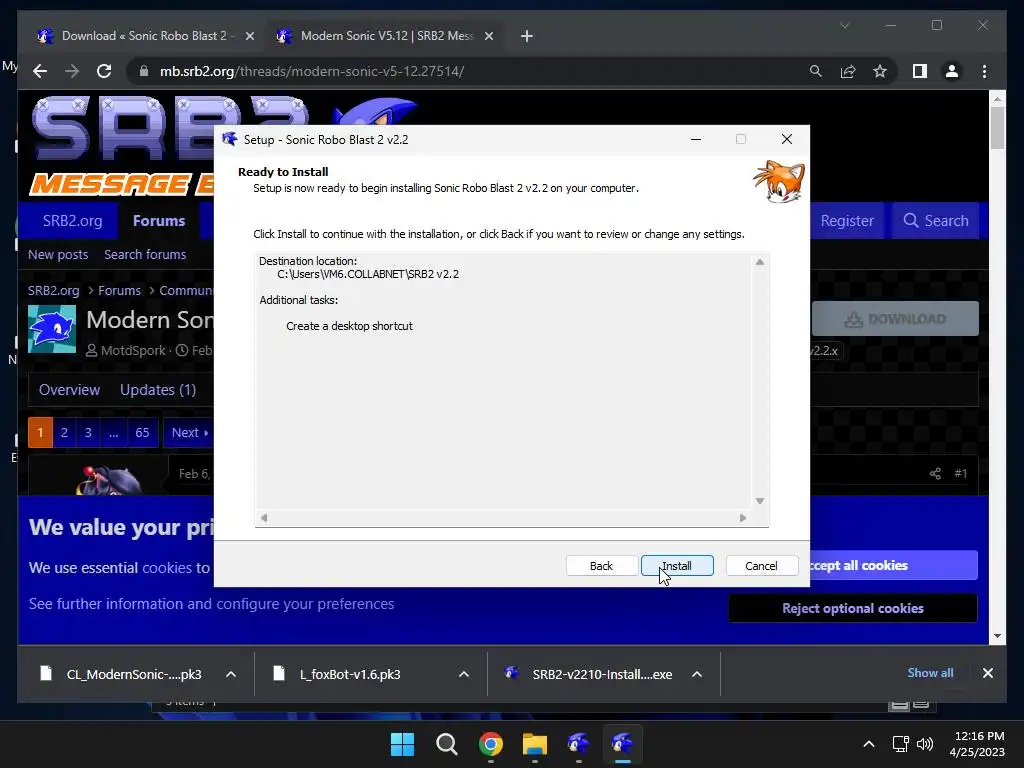Click the share page icon
Image resolution: width=1024 pixels, height=768 pixels.
click(x=848, y=71)
